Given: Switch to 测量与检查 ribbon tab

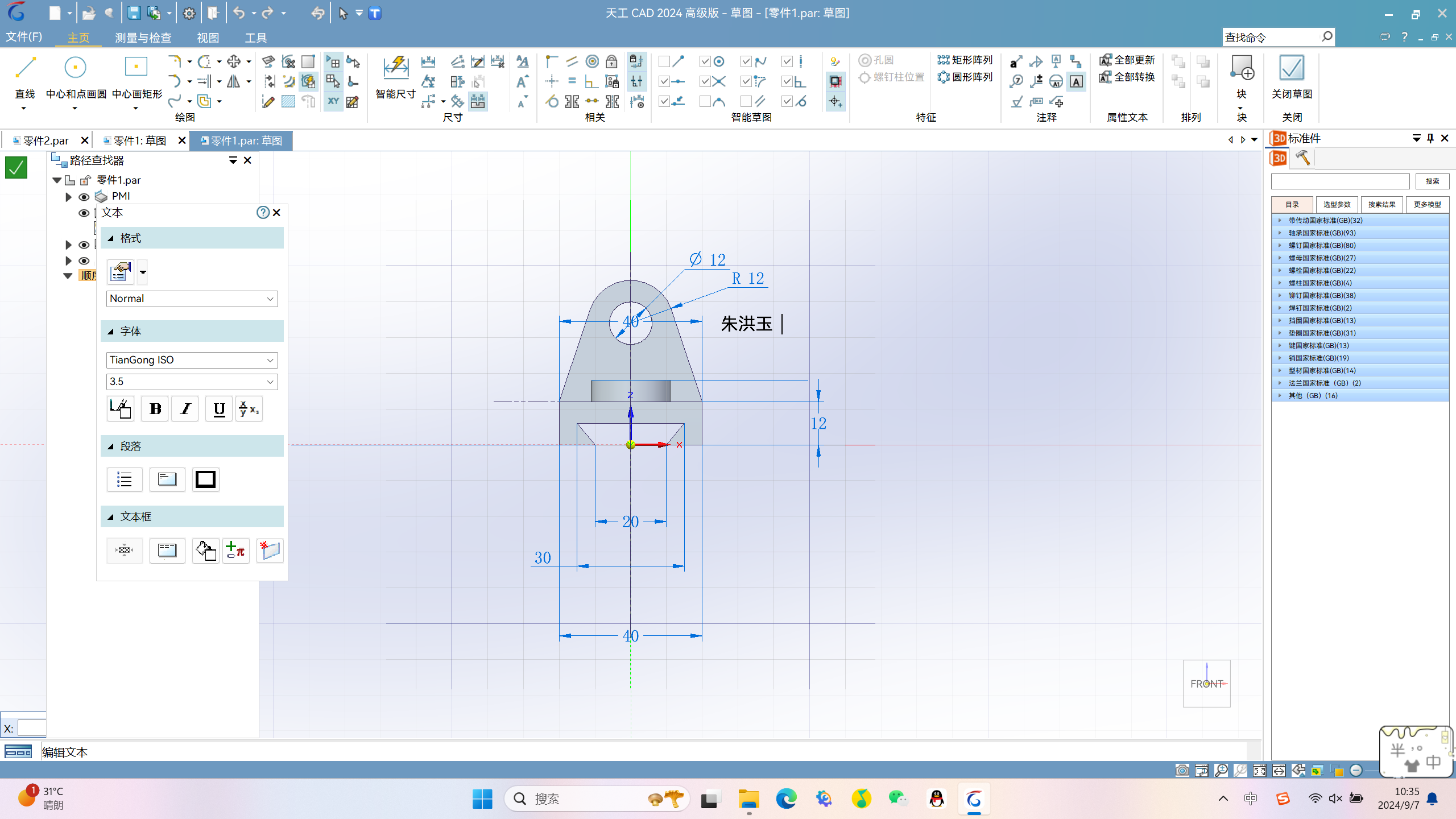Looking at the screenshot, I should click(x=143, y=38).
